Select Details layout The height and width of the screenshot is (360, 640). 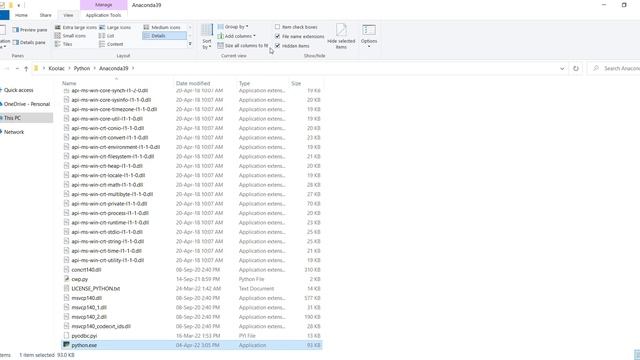[164, 36]
